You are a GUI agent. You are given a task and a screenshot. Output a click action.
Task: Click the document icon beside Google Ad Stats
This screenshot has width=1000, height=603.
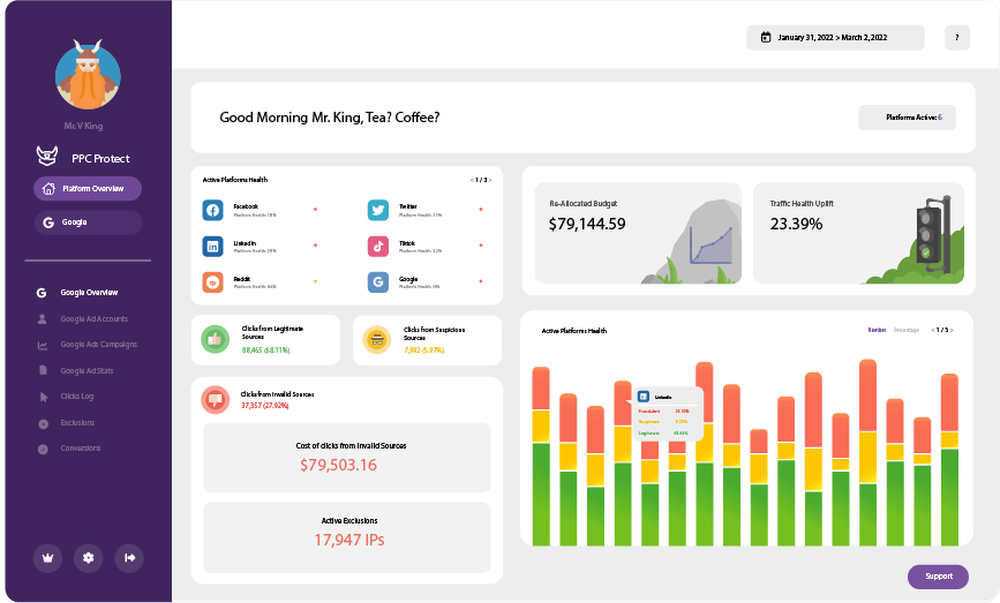click(x=43, y=370)
